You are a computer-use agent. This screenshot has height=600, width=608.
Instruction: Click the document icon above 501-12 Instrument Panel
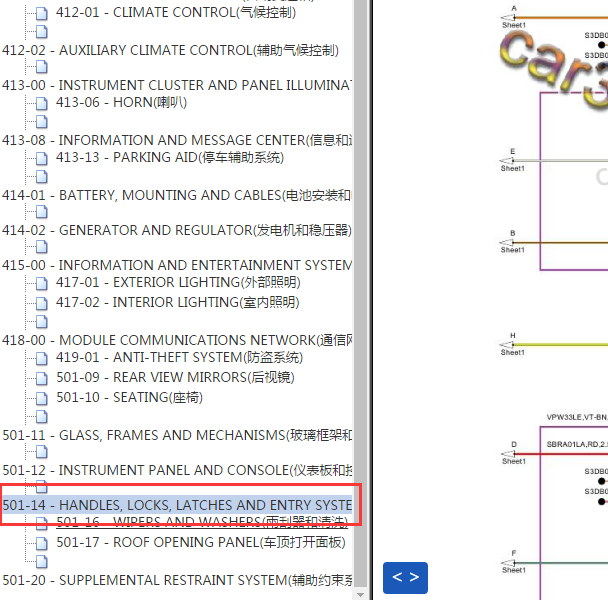(x=41, y=452)
